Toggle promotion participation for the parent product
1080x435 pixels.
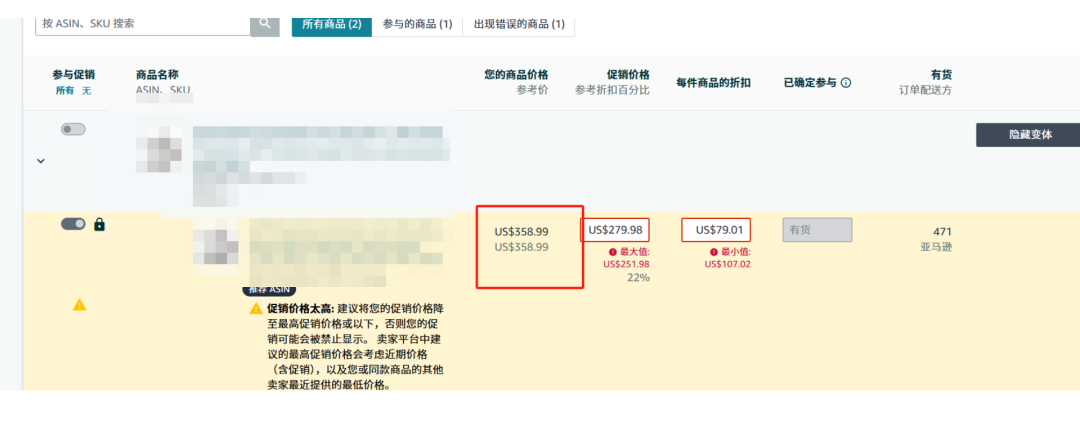click(73, 129)
